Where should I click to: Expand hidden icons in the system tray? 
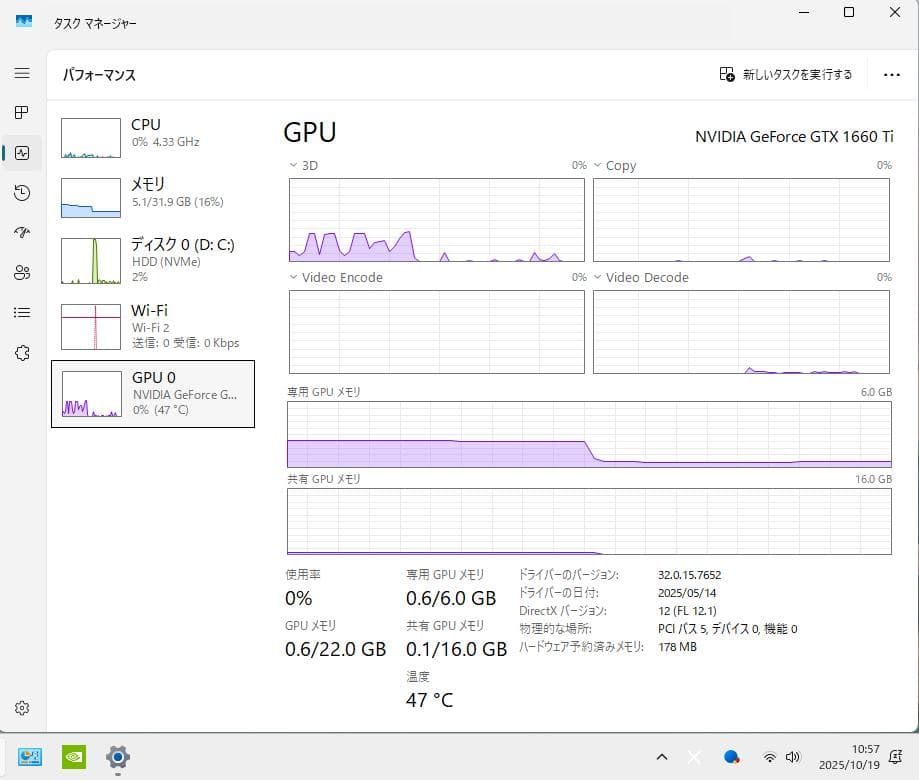[661, 757]
